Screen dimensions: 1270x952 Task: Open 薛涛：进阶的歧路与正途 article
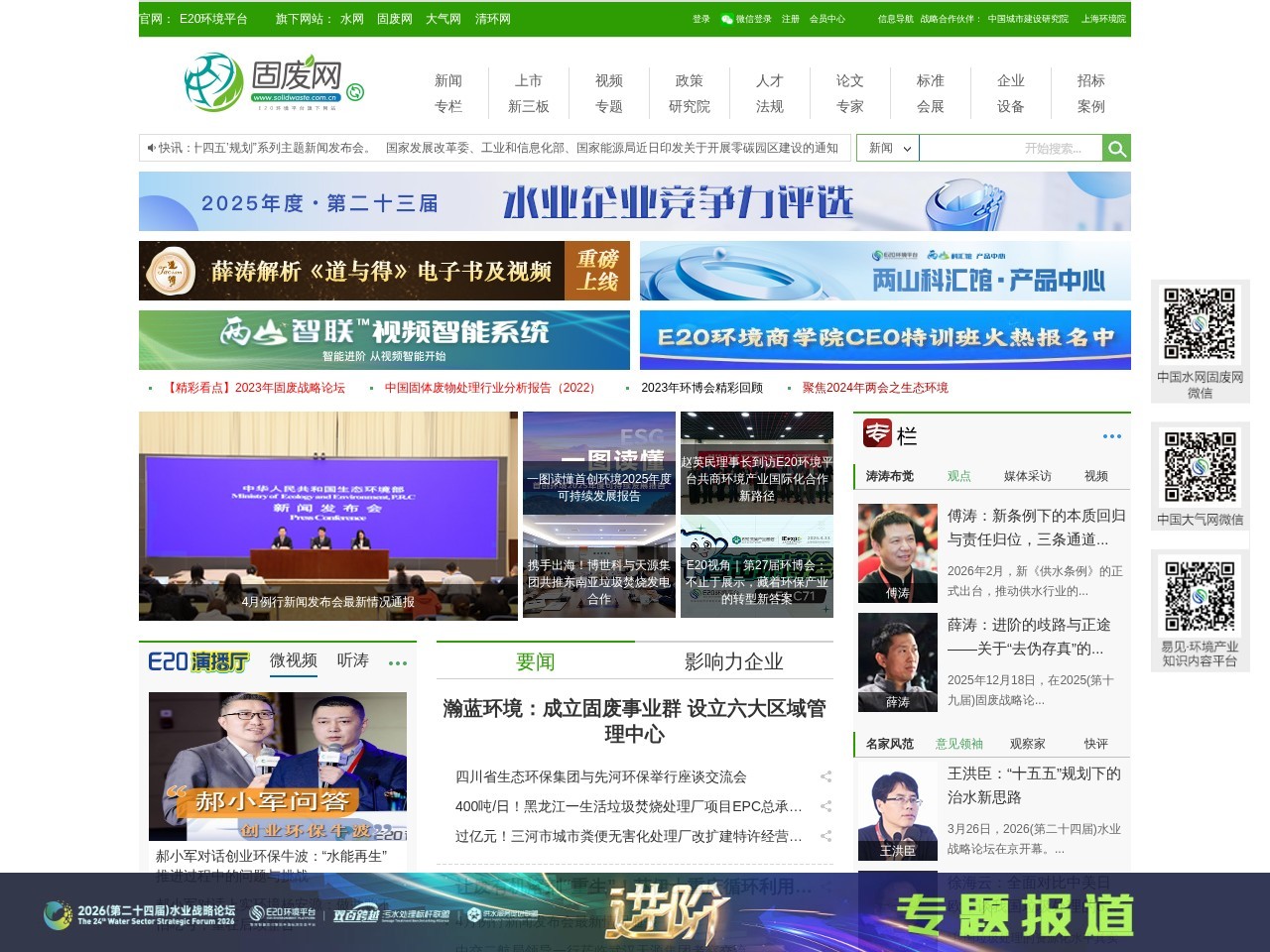tap(1029, 637)
